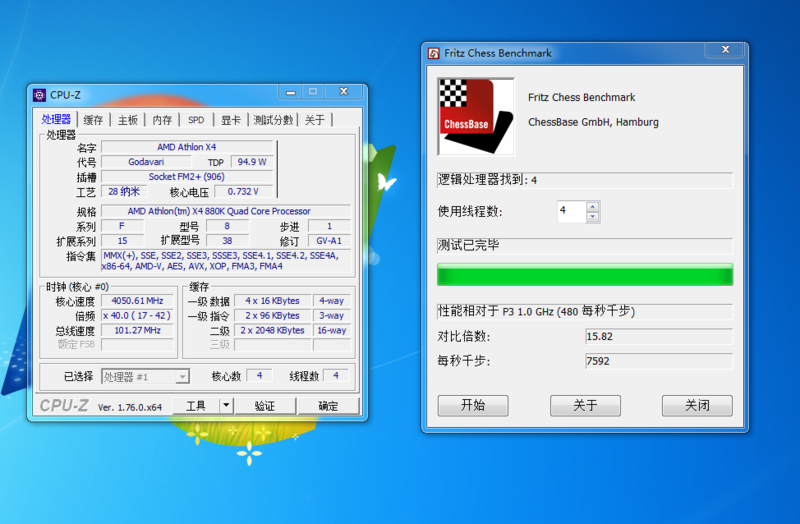Click the extended model value 38

227,240
